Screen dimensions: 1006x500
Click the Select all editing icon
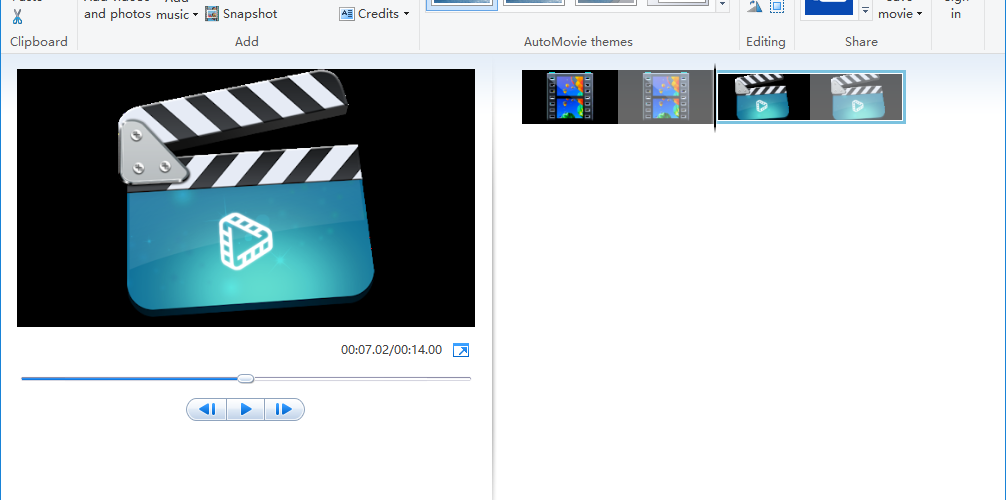(777, 7)
